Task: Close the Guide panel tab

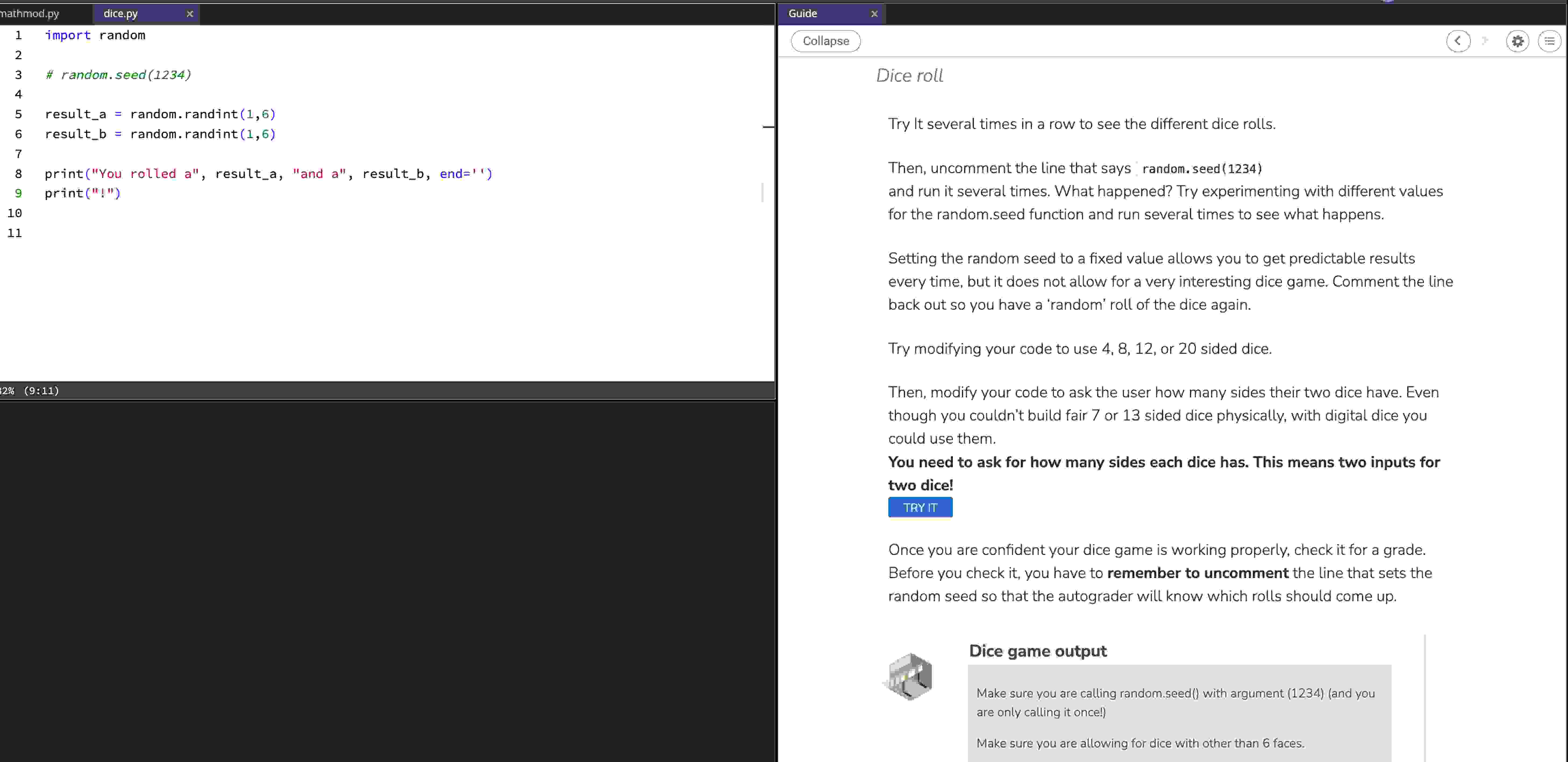Action: click(874, 13)
